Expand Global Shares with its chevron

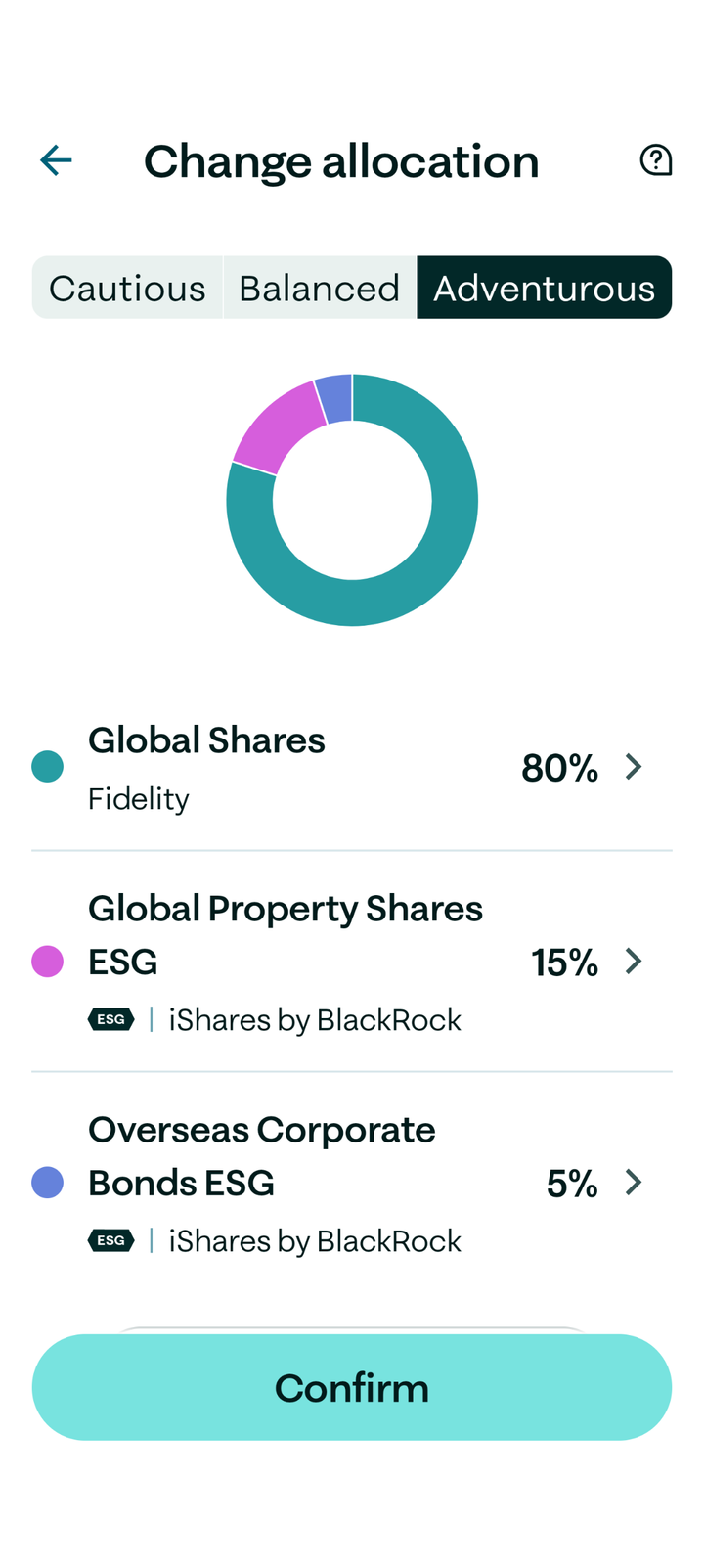pos(634,767)
